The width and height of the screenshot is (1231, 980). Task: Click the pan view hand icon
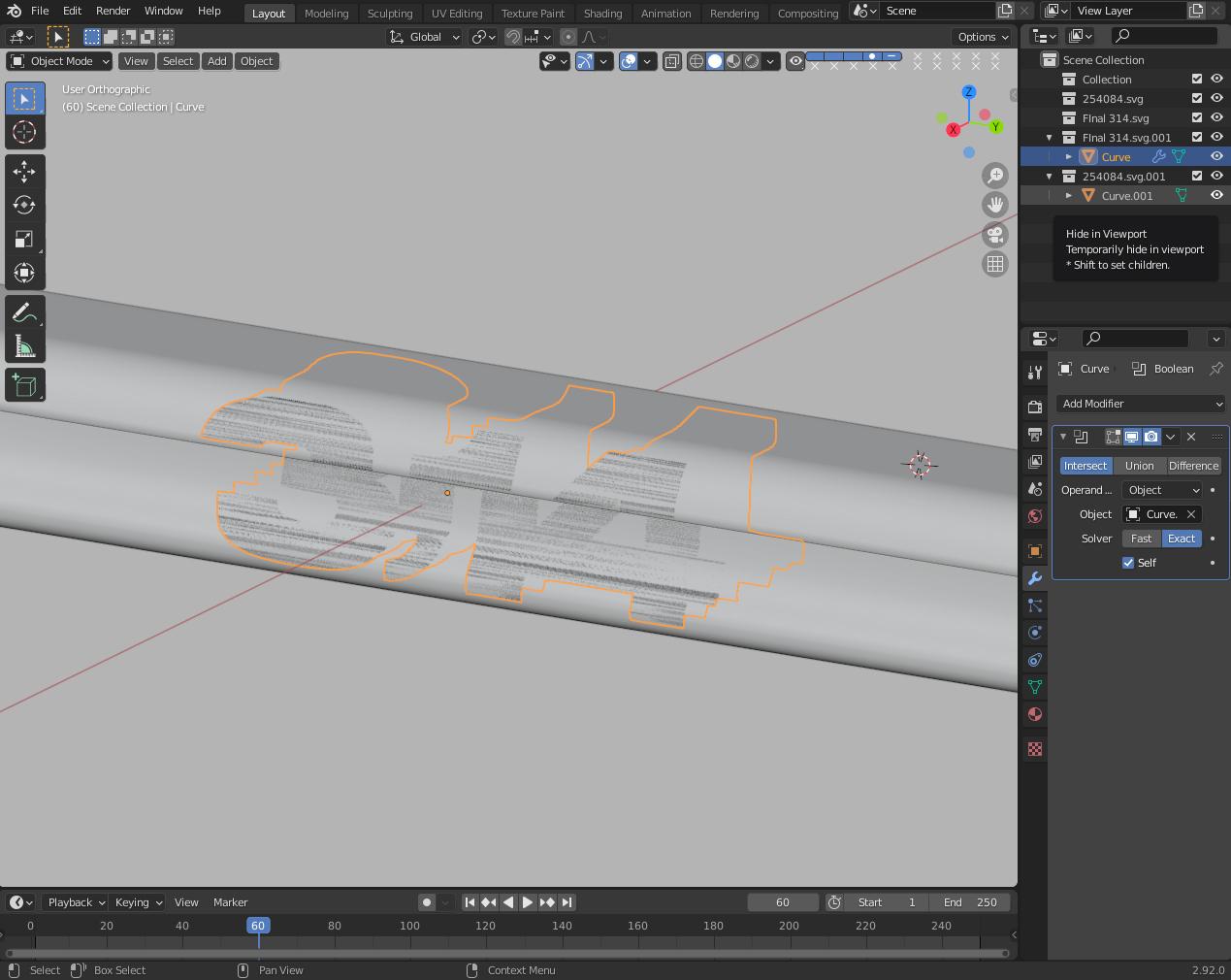(995, 205)
